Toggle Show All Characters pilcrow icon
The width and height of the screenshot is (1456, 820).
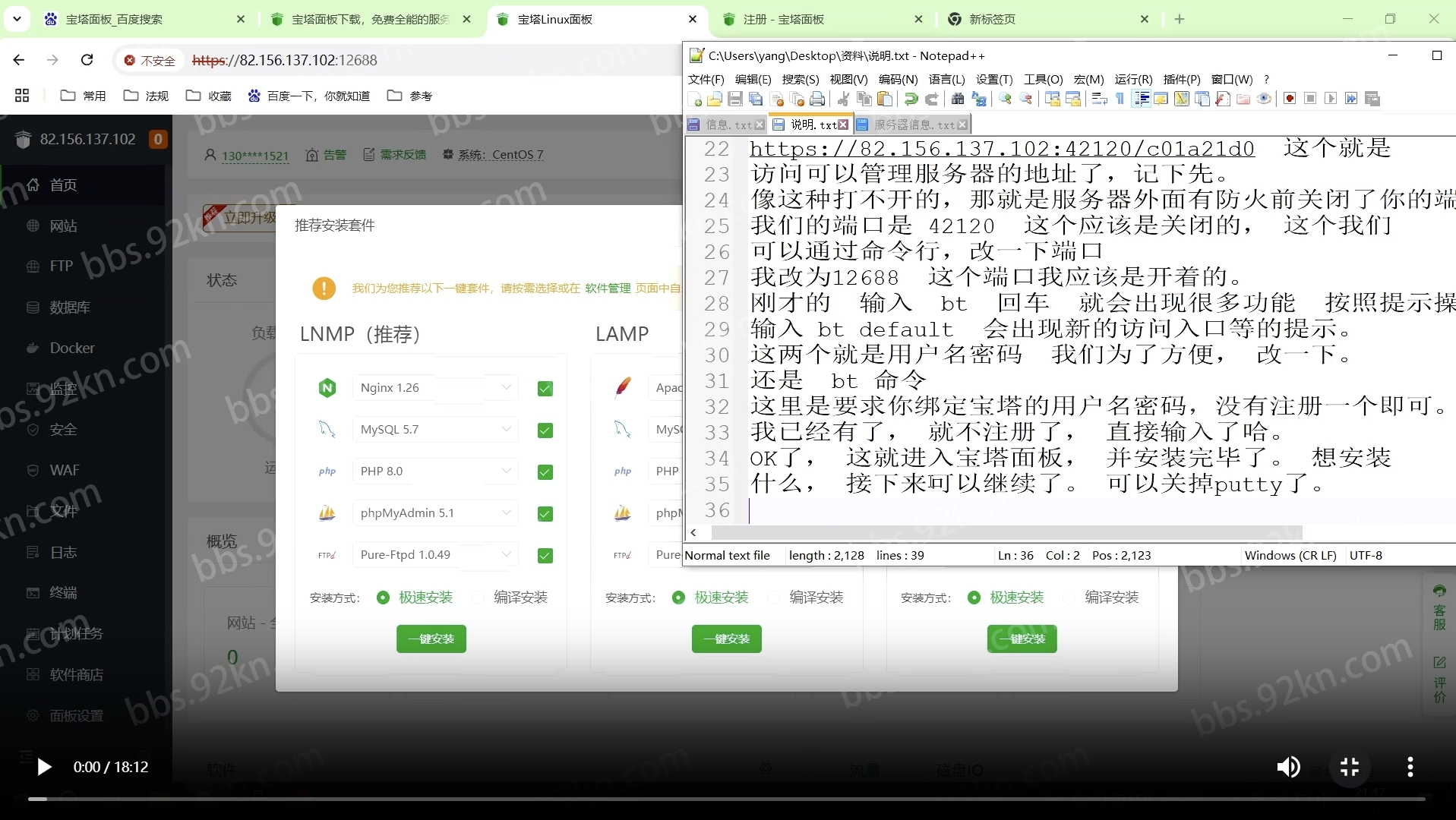[x=1120, y=99]
